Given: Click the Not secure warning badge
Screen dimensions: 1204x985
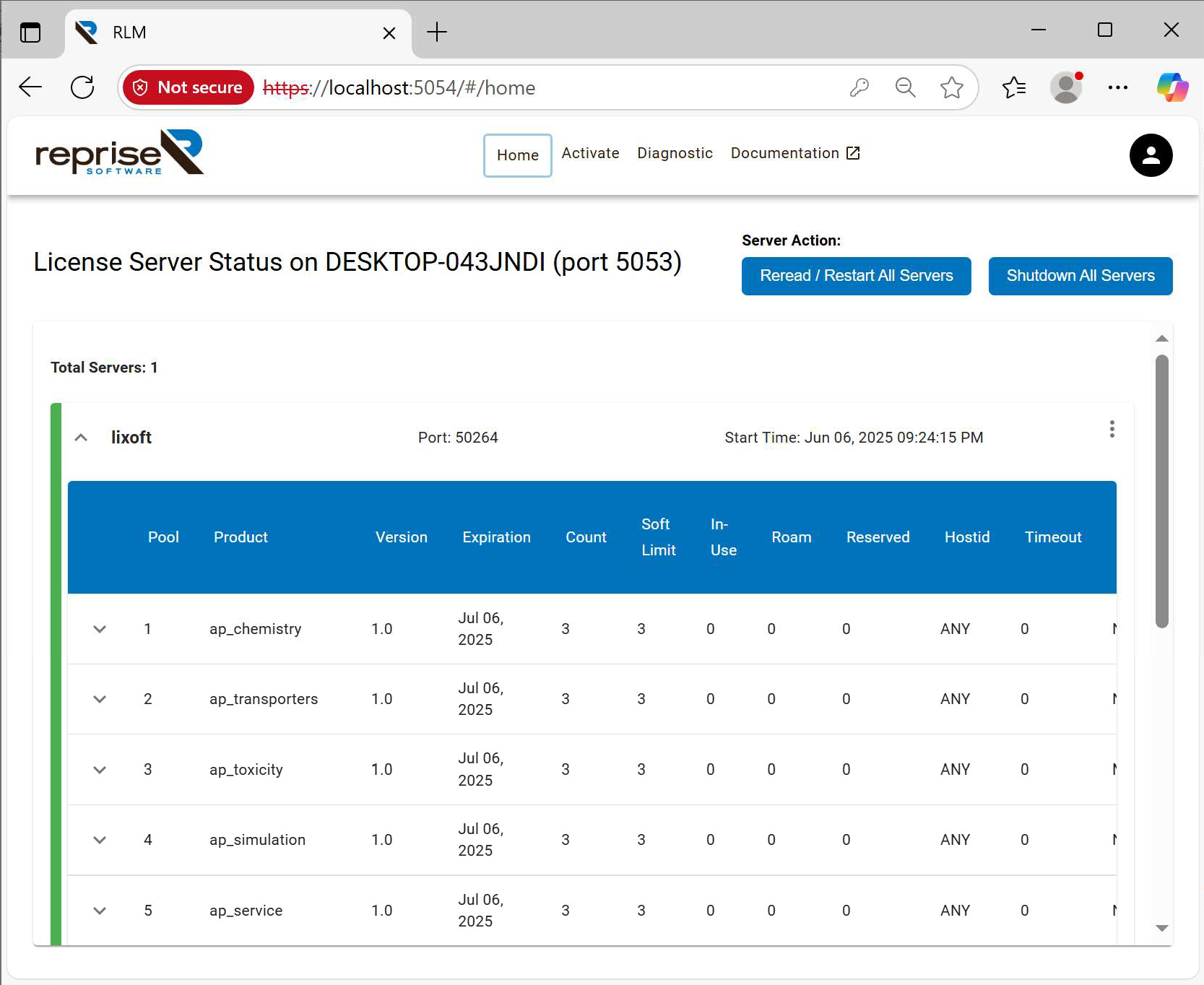Looking at the screenshot, I should click(x=188, y=87).
